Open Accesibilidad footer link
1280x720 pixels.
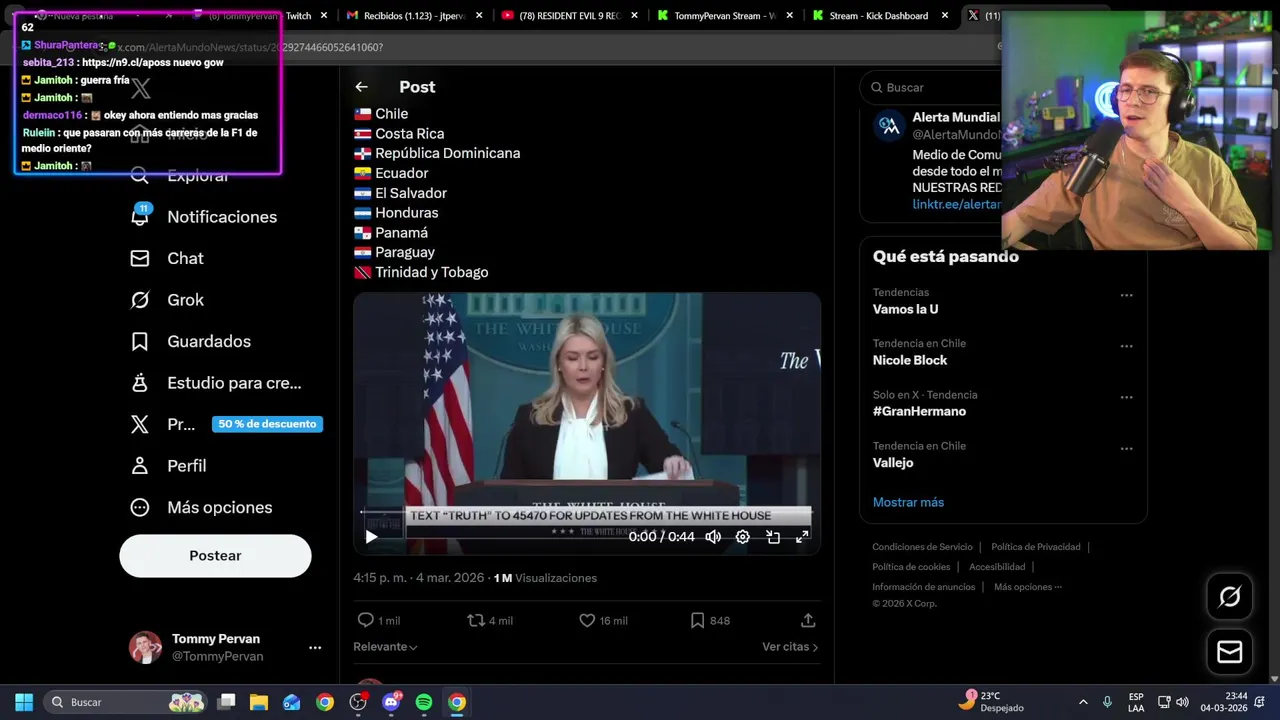[x=997, y=567]
